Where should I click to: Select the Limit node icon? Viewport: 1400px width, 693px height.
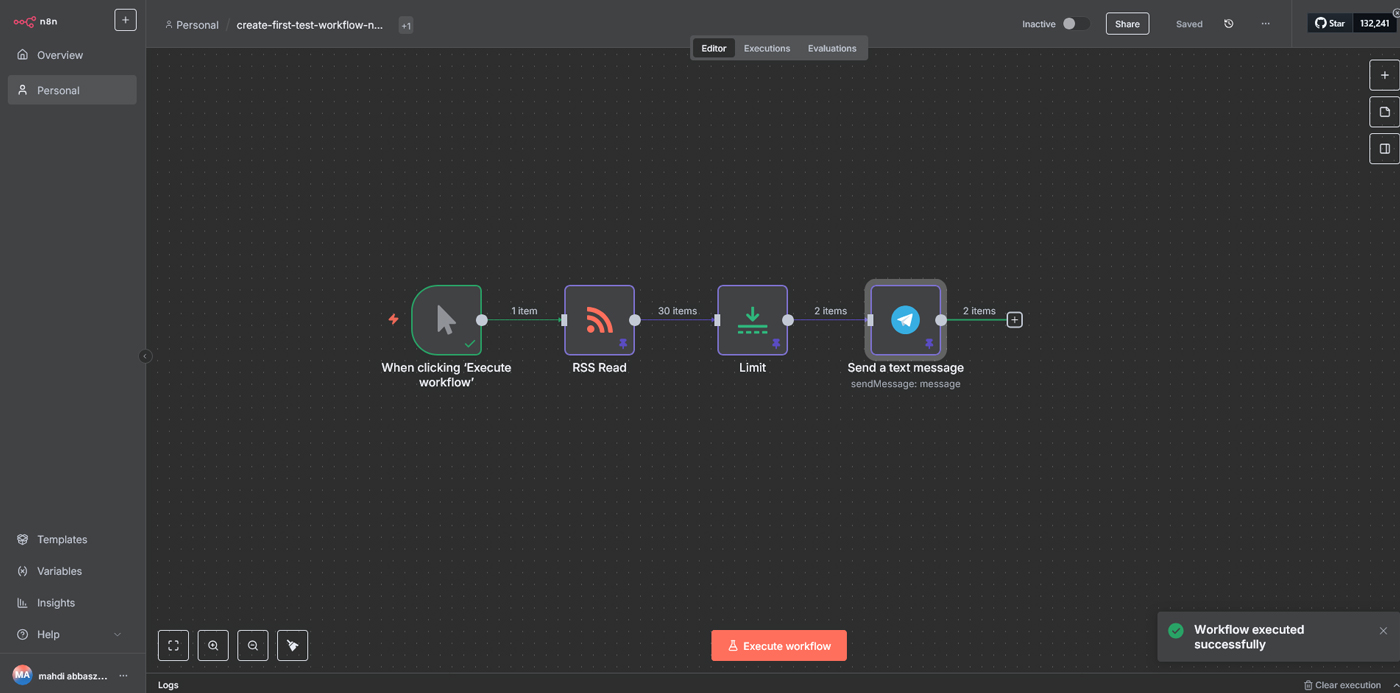click(x=752, y=320)
